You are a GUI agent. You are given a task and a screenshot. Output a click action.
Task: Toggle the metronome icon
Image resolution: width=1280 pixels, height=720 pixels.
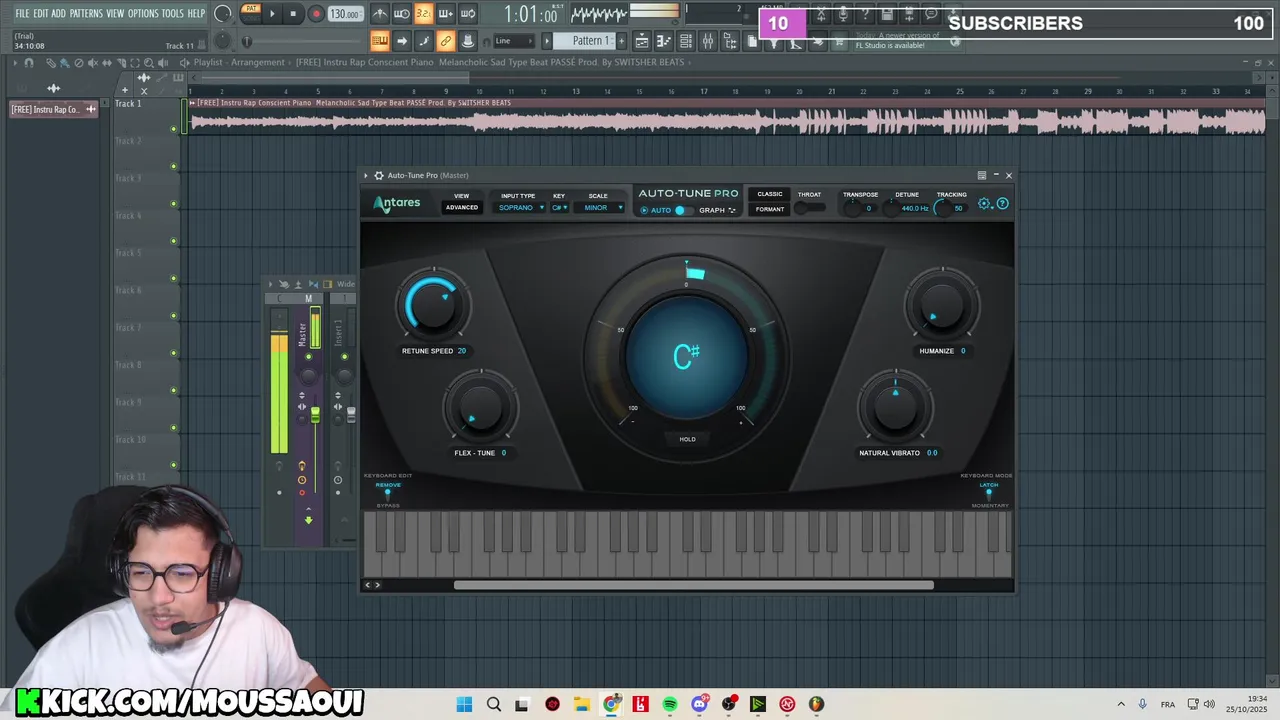click(380, 14)
